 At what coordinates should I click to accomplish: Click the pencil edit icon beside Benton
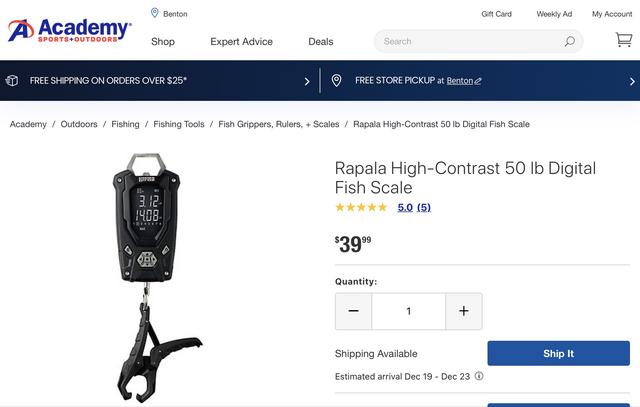point(478,81)
